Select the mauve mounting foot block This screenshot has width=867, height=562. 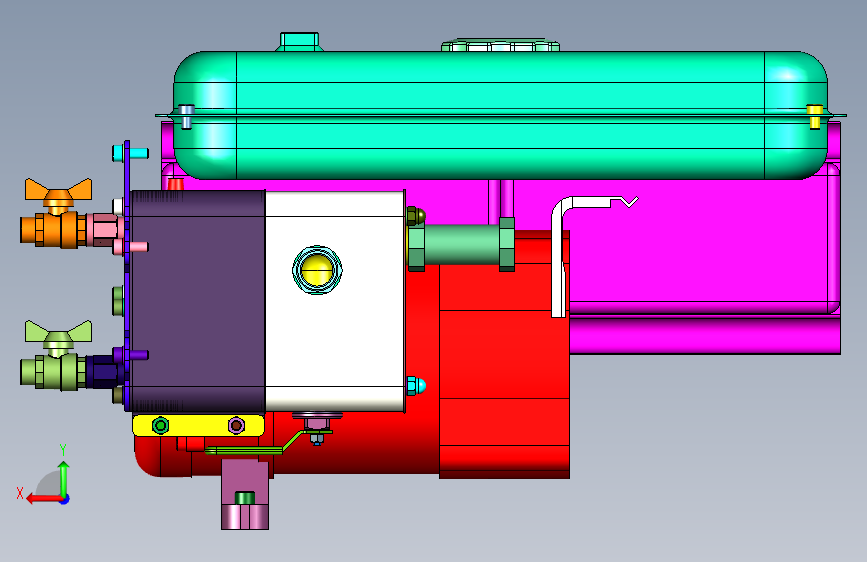tap(245, 495)
